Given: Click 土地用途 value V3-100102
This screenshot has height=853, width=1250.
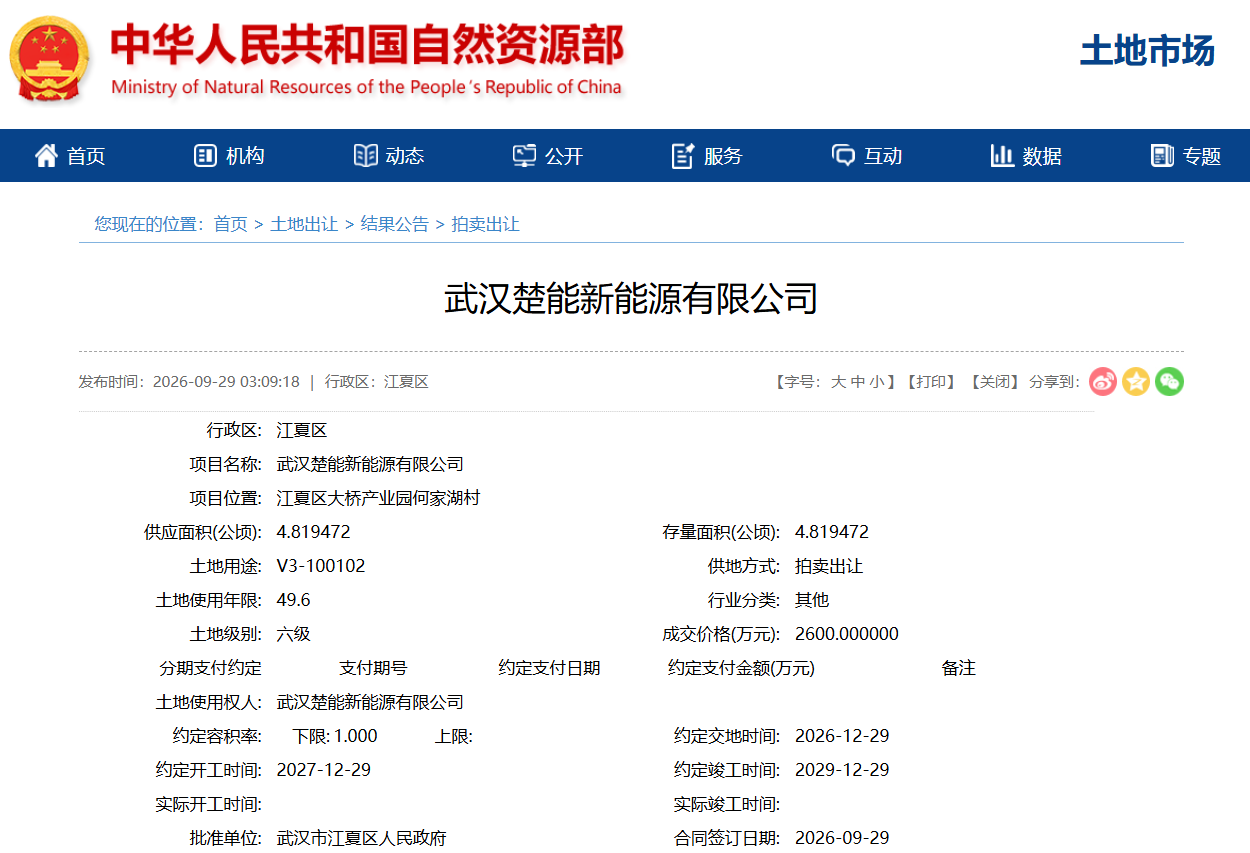Looking at the screenshot, I should 321,566.
